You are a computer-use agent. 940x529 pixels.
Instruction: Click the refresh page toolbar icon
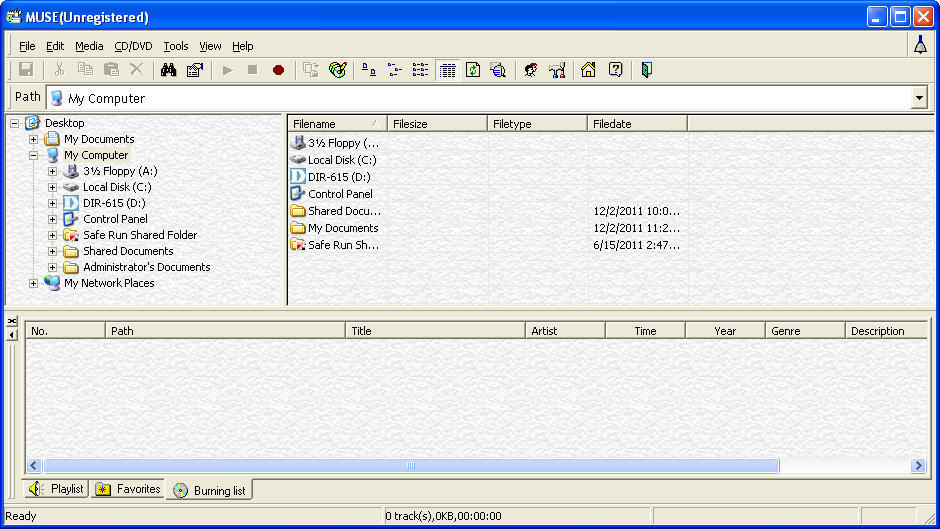473,70
